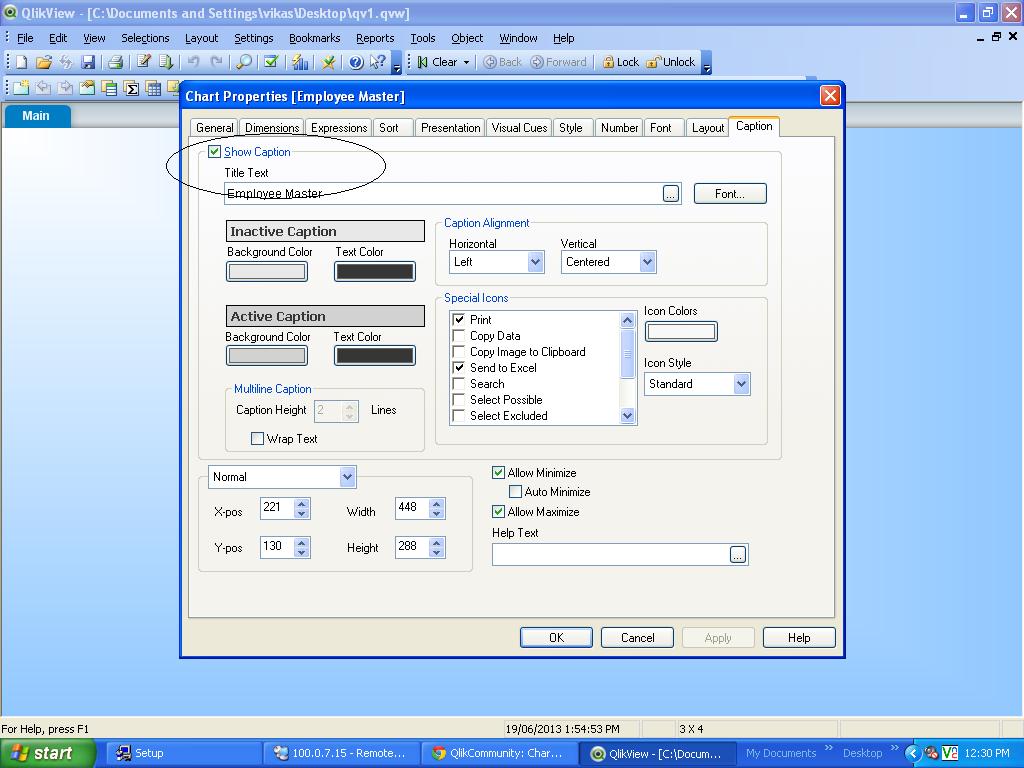Toggle the Auto Minimize checkbox
The image size is (1024, 768).
(x=516, y=492)
